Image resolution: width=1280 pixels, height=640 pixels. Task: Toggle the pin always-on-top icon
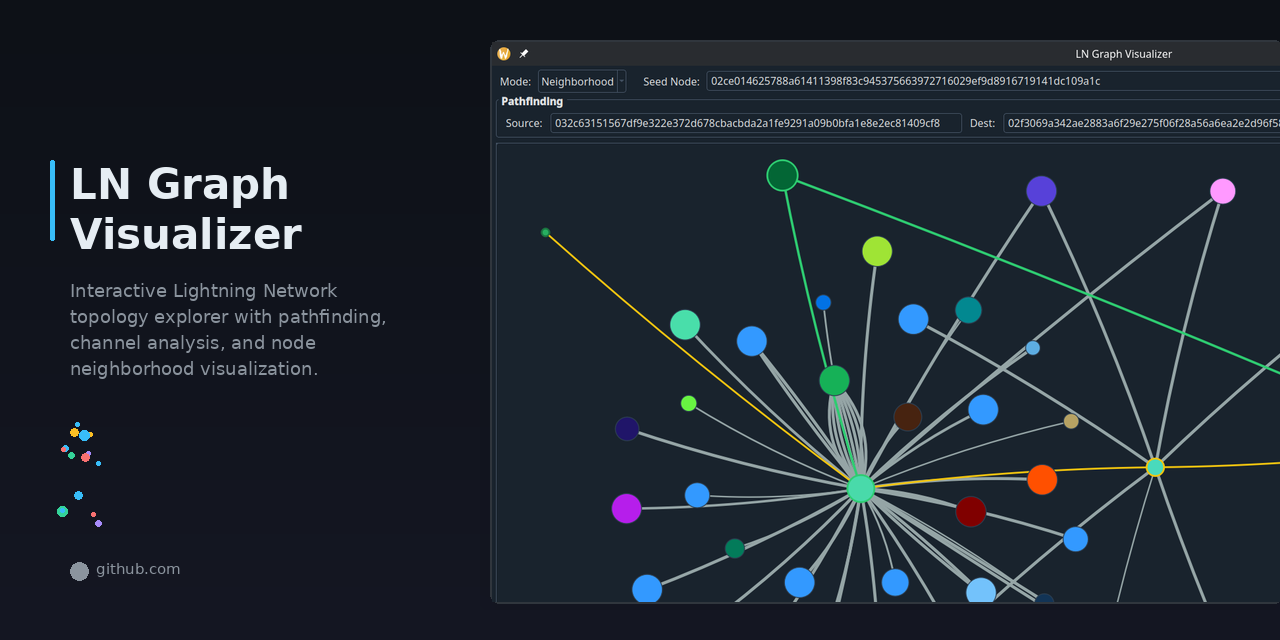(x=523, y=54)
